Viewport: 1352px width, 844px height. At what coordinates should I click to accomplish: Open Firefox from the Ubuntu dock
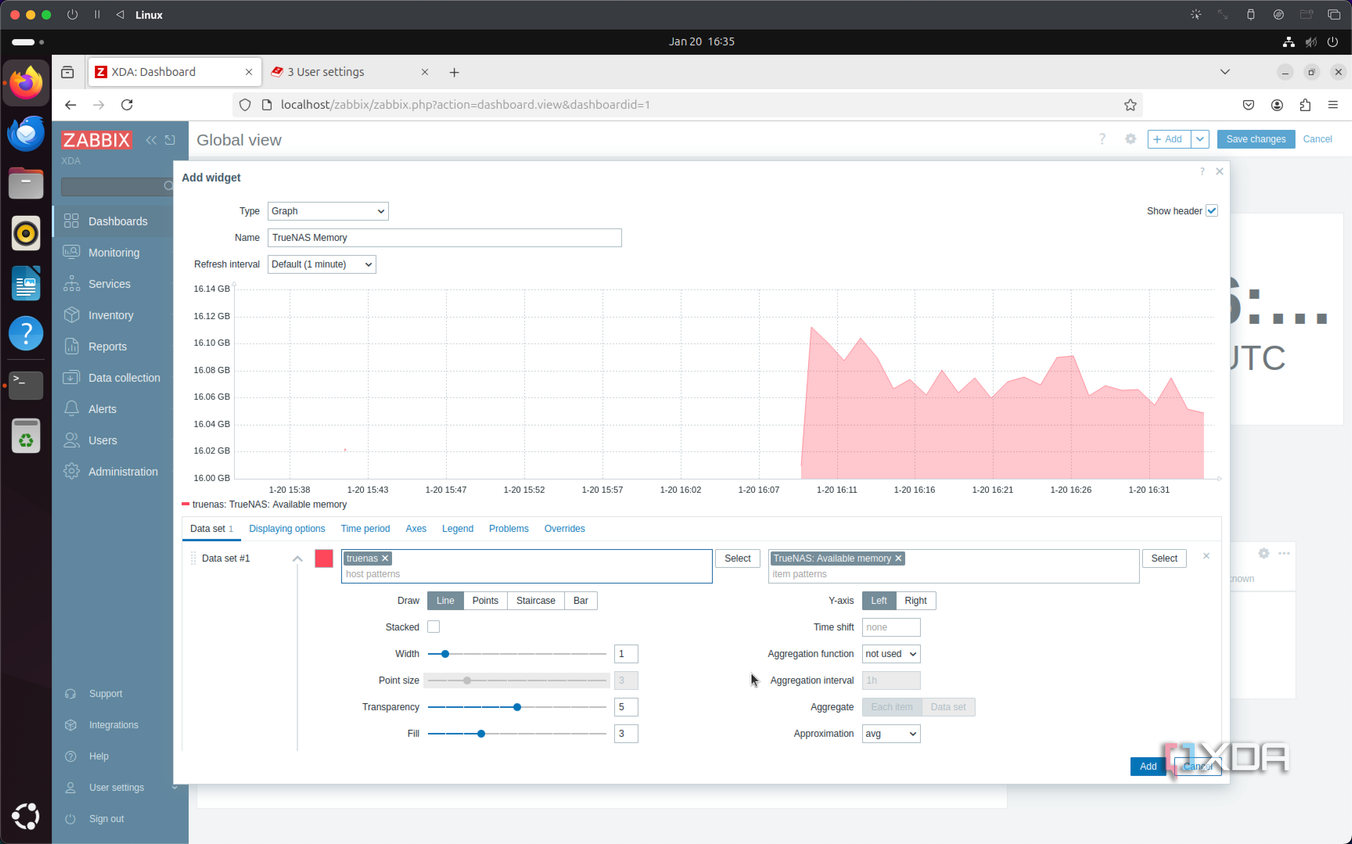tap(26, 83)
